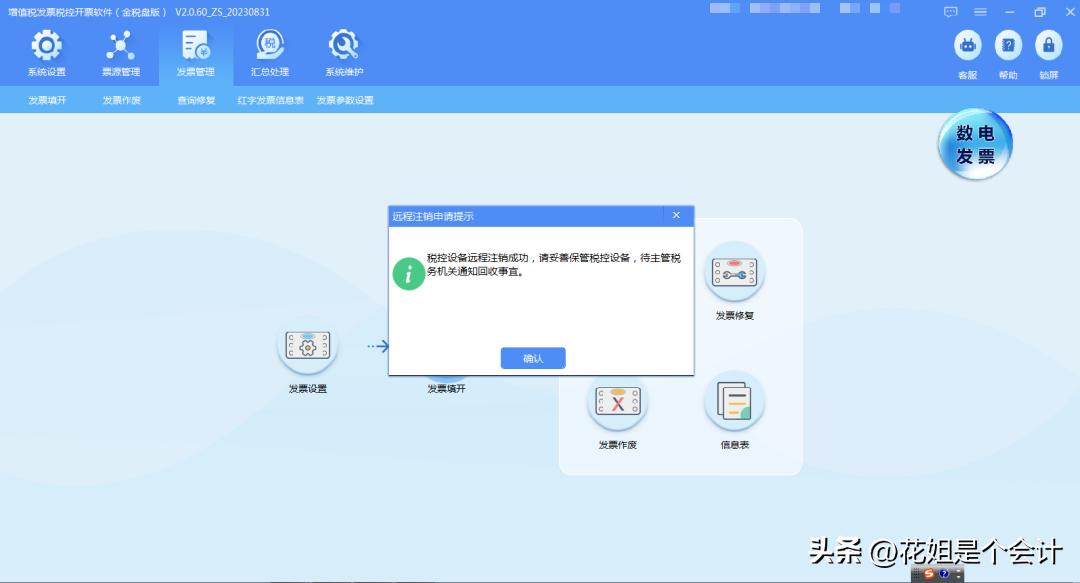Dismiss the 远程注销申请提示 dialog via its X
This screenshot has width=1080, height=583.
point(676,215)
